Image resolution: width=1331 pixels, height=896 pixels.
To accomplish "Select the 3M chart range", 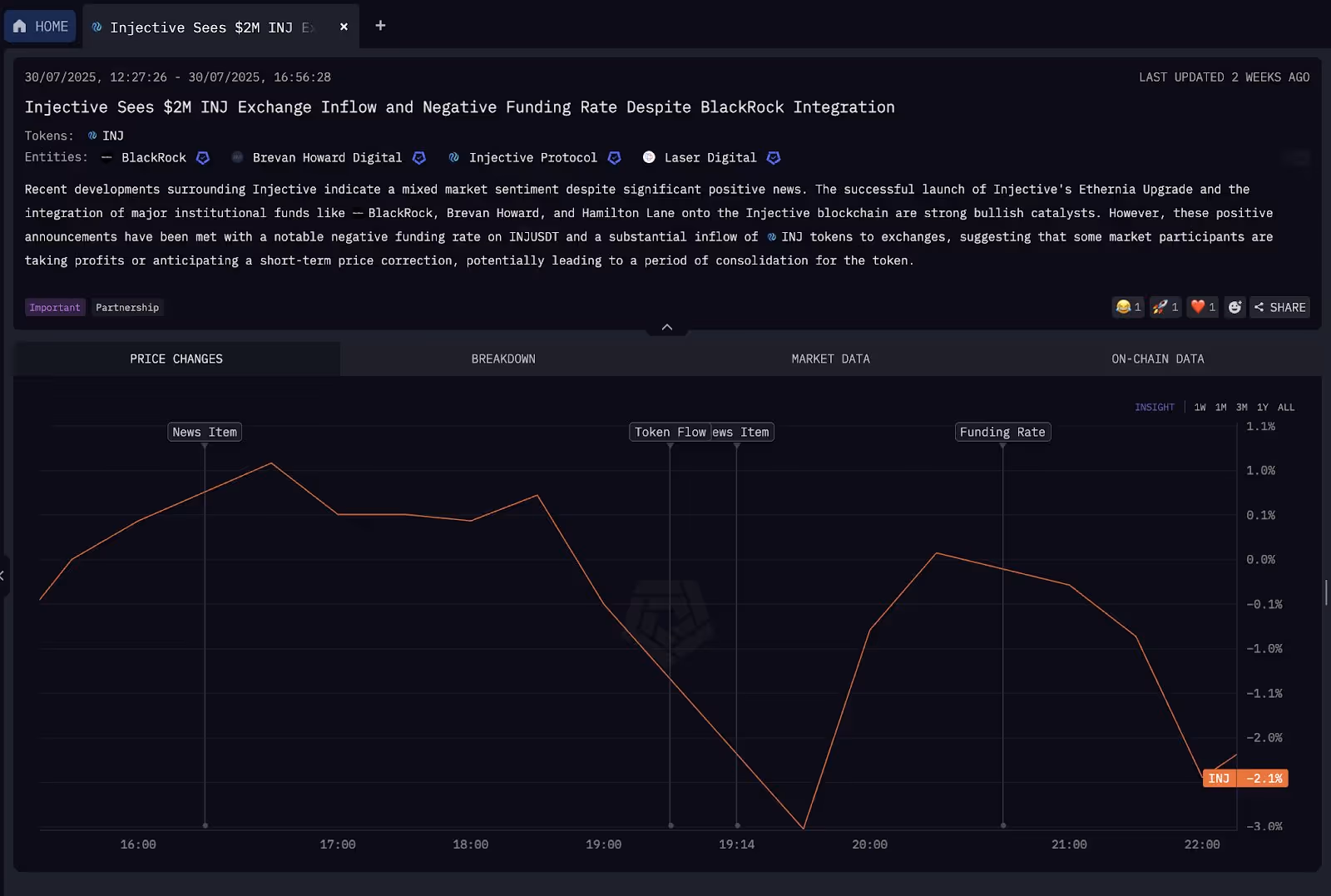I will coord(1242,408).
